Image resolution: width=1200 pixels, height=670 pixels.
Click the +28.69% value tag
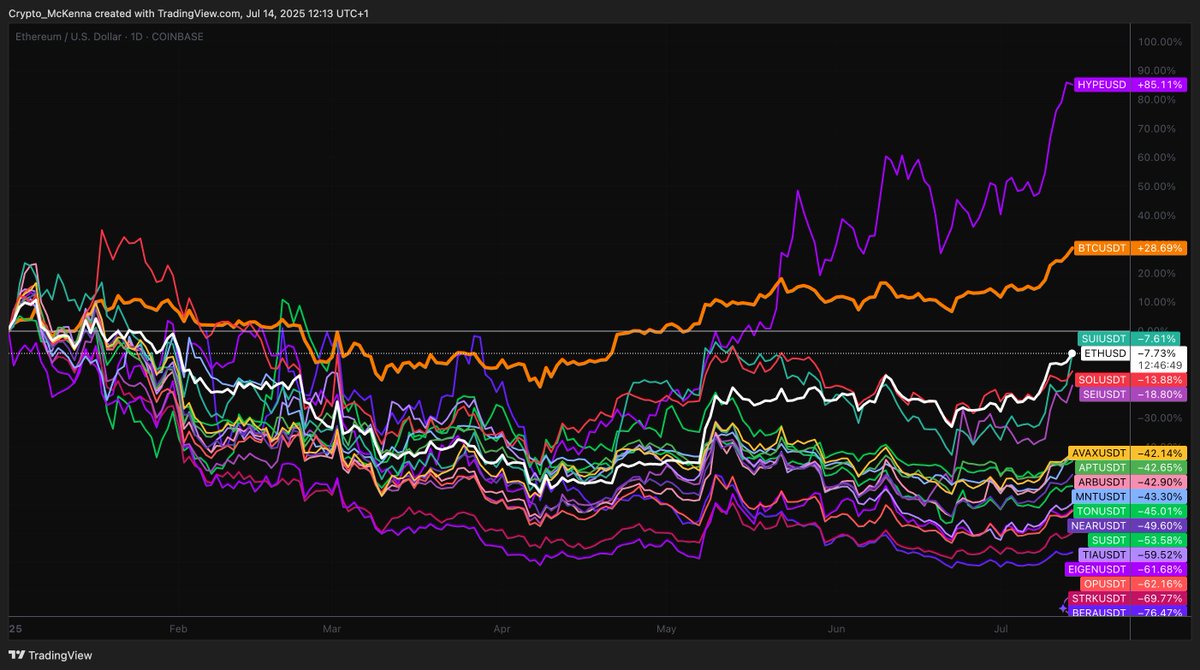1158,247
